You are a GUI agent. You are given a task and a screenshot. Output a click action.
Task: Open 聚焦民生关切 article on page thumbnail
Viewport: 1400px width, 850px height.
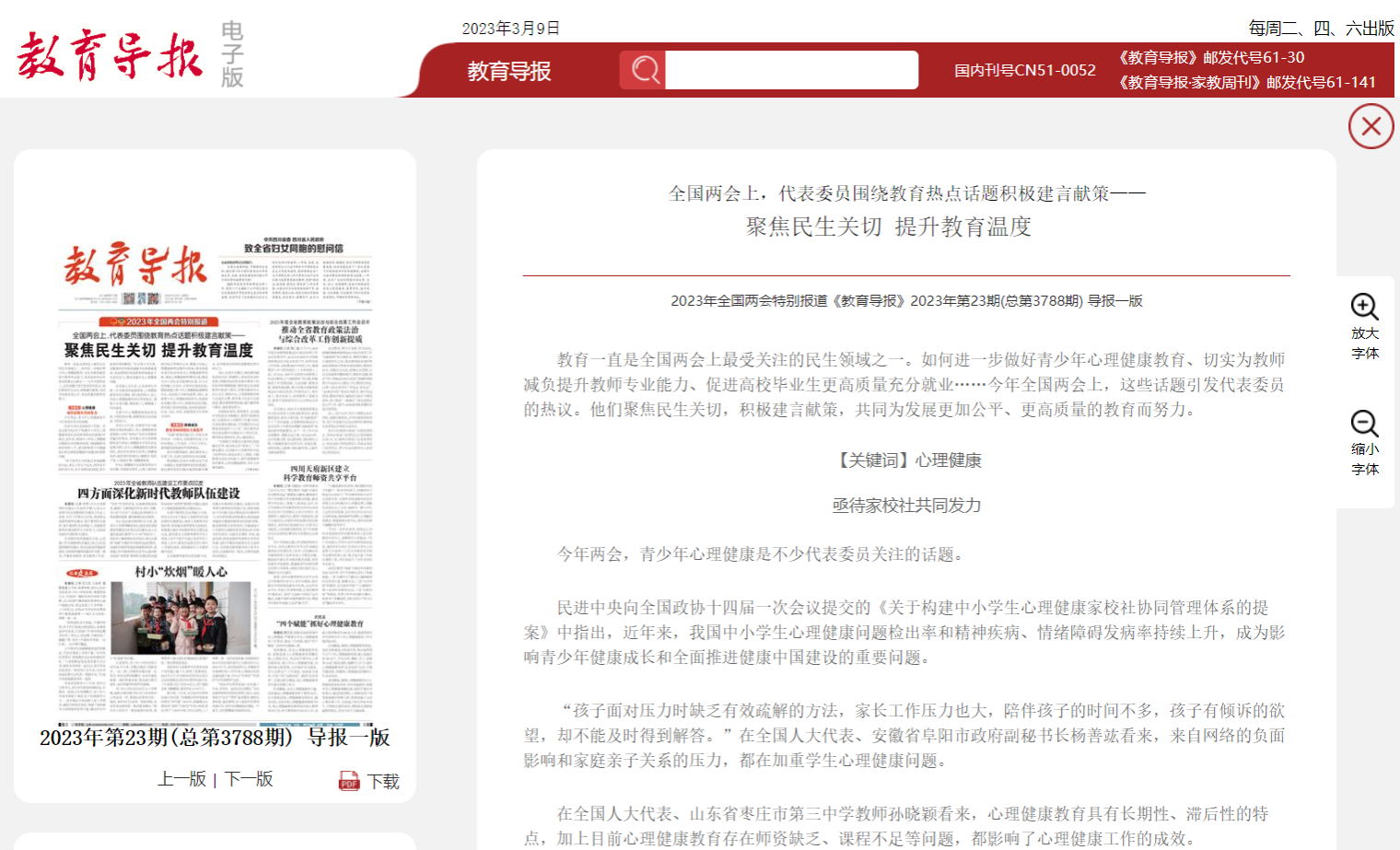tap(158, 351)
